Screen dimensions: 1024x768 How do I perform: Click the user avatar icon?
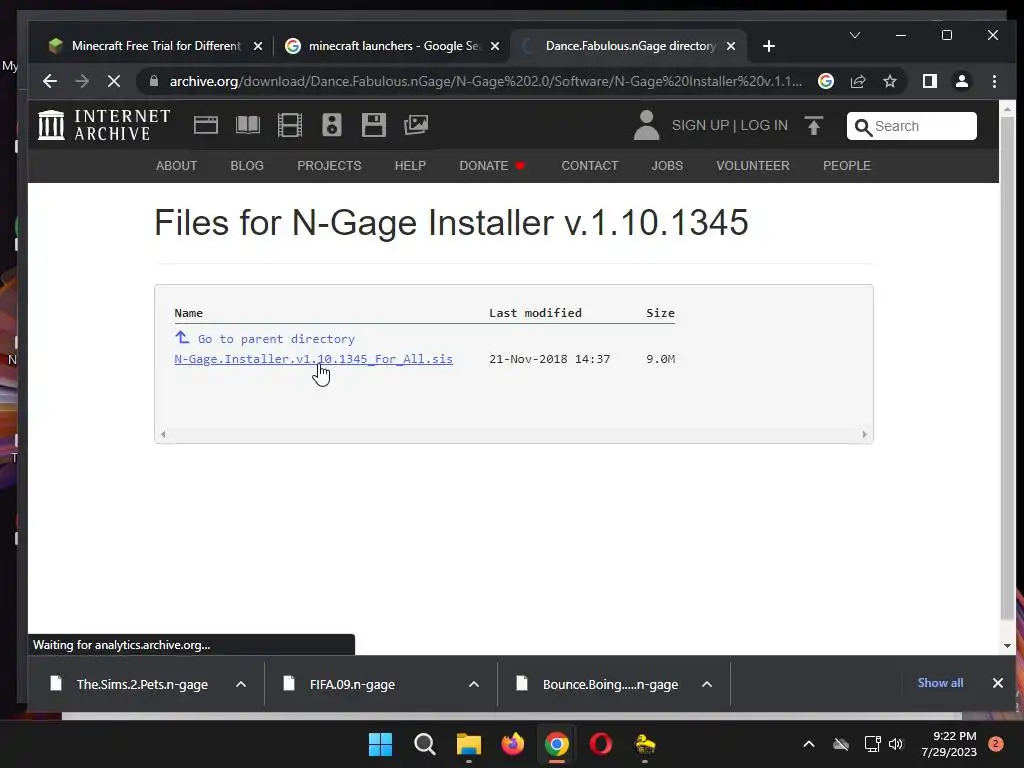(x=647, y=125)
